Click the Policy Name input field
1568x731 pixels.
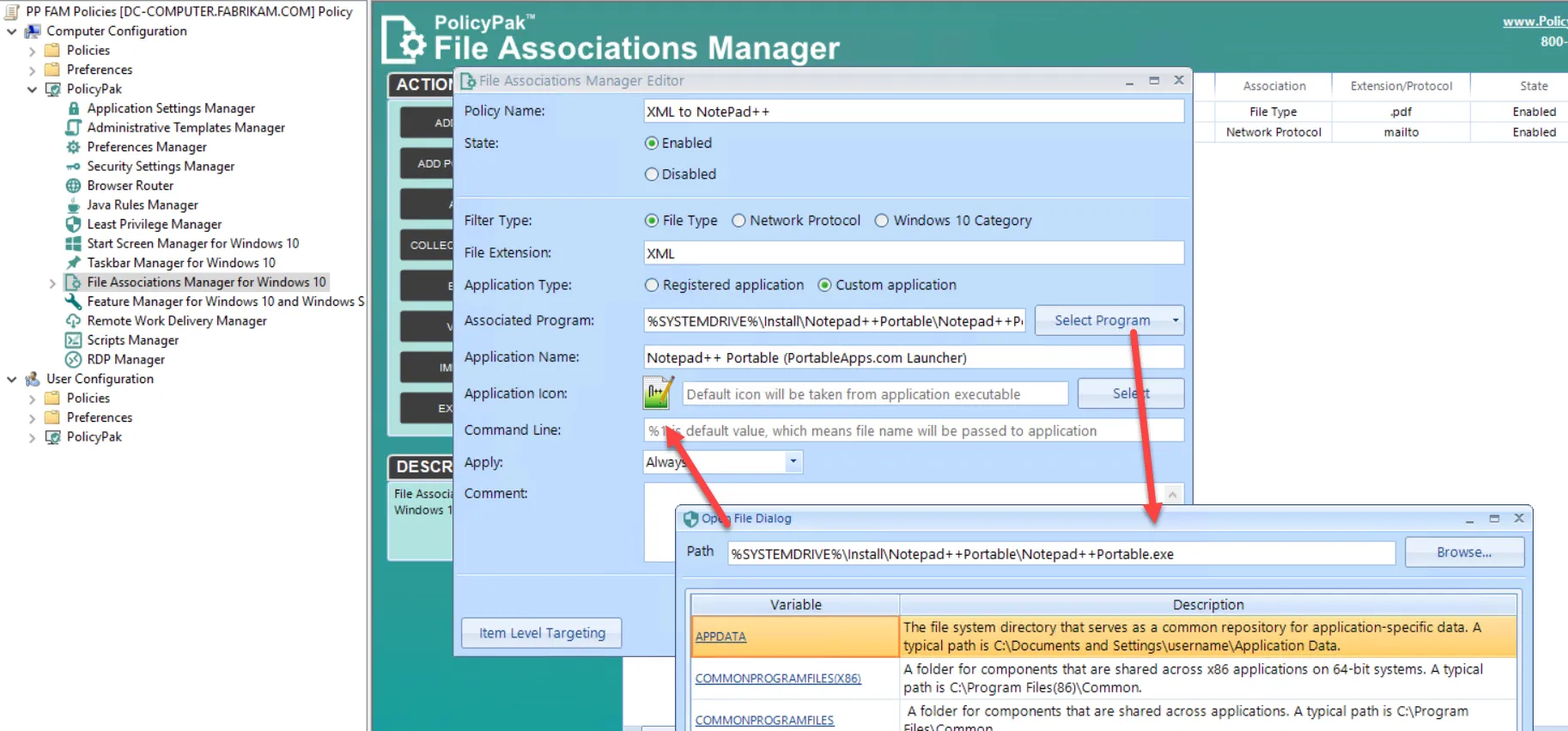coord(914,112)
